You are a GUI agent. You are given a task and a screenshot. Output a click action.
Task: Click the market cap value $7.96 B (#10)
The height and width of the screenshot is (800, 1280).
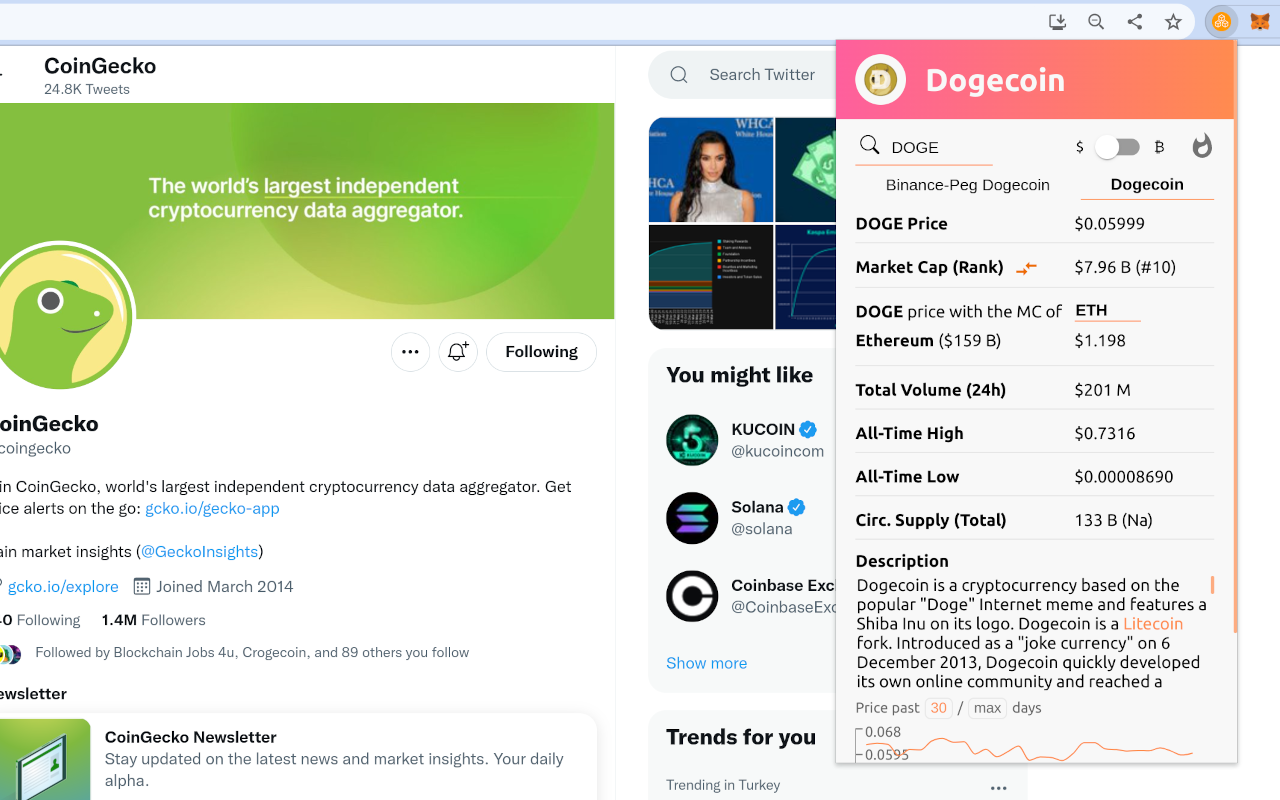pyautogui.click(x=1125, y=267)
